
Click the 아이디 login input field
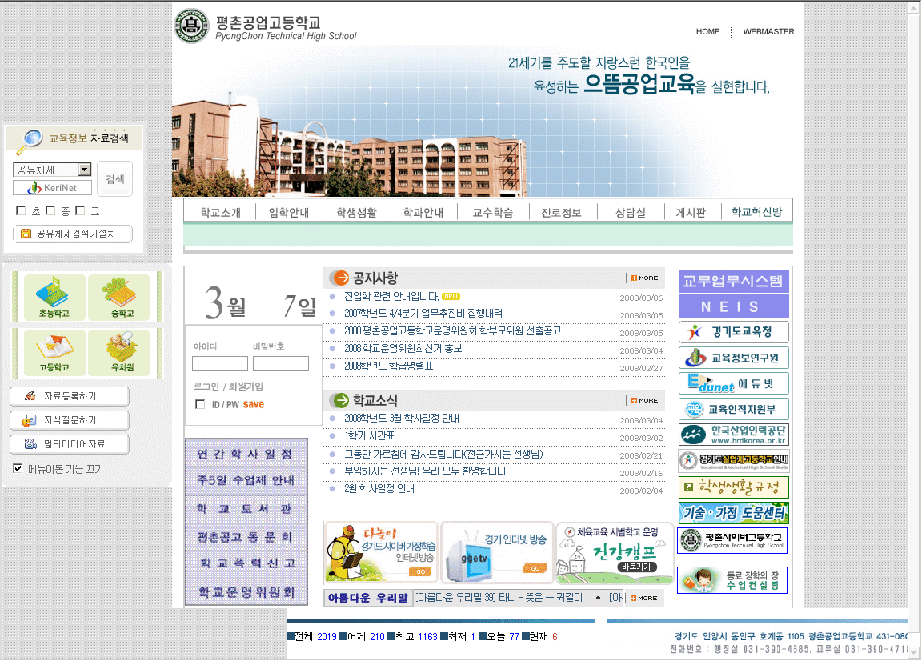pos(220,364)
